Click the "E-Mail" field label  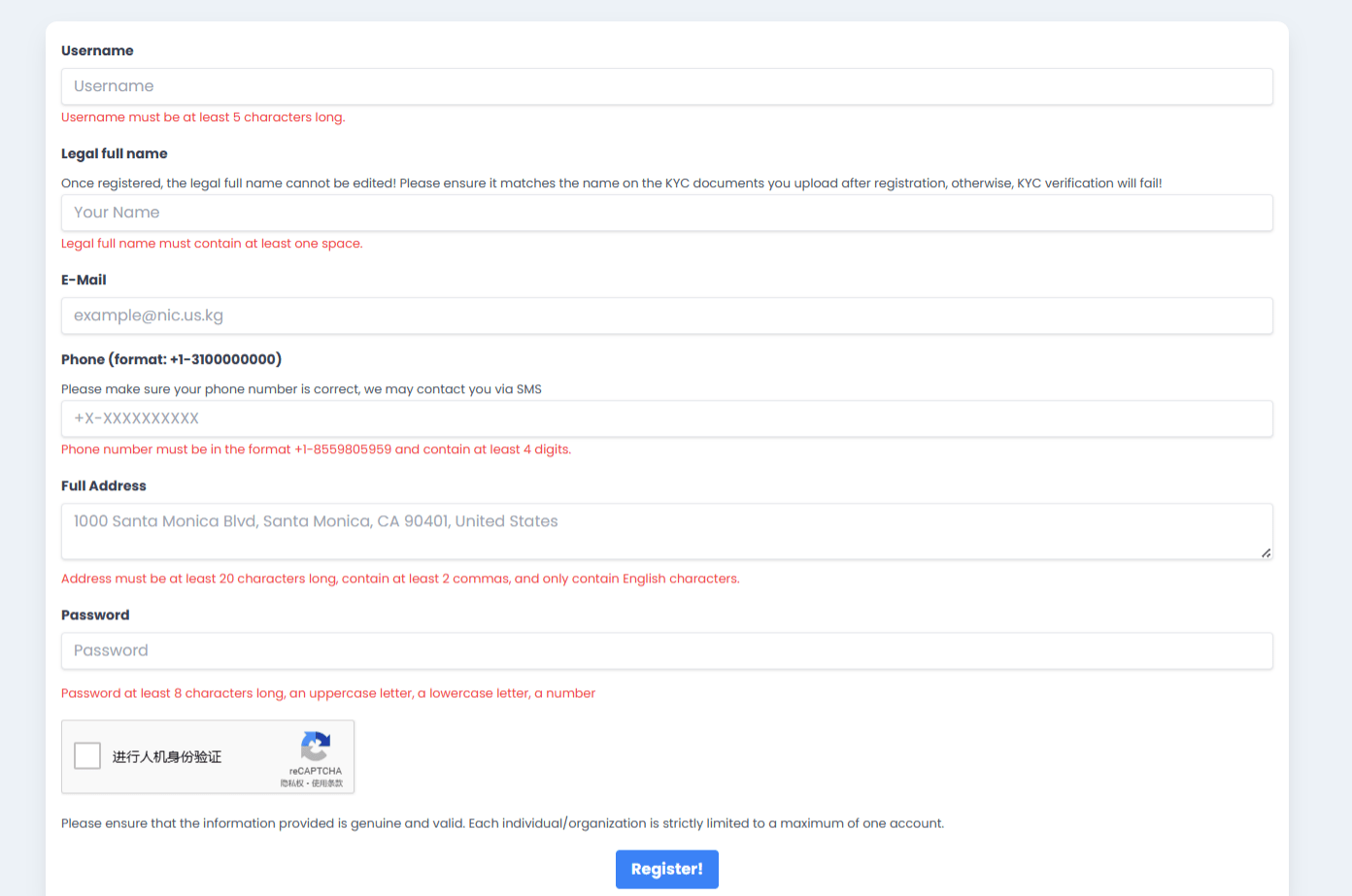[x=84, y=280]
